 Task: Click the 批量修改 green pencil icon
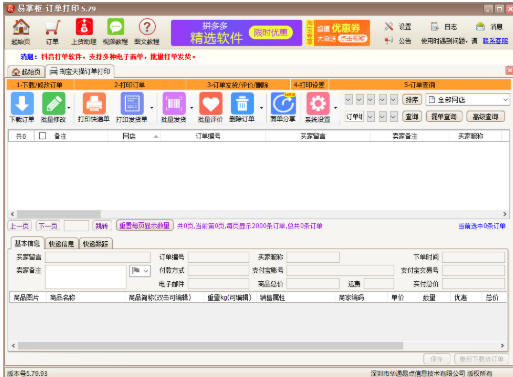(x=53, y=107)
